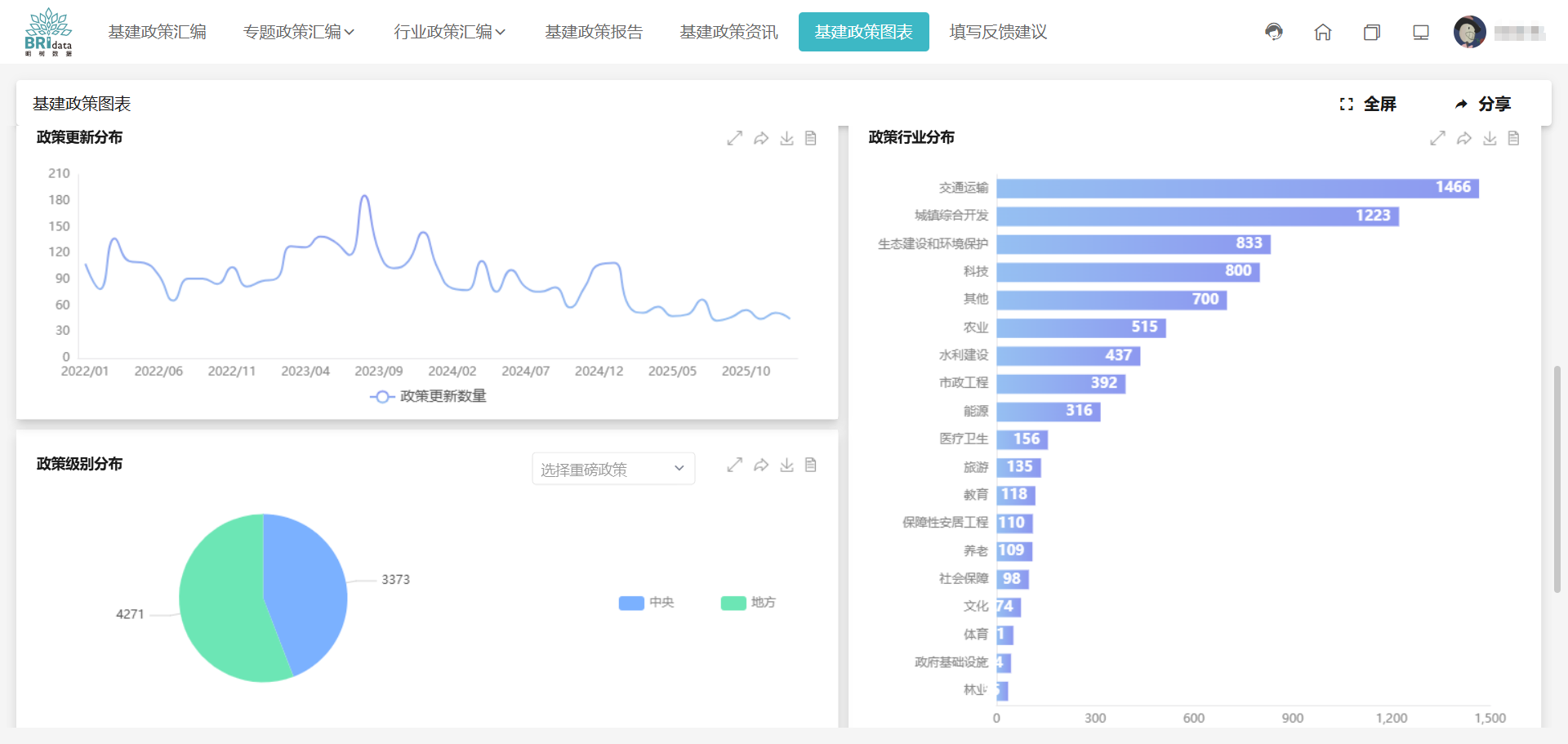This screenshot has width=1568, height=744.
Task: Click 全屏 fullscreen button
Action: [1369, 104]
